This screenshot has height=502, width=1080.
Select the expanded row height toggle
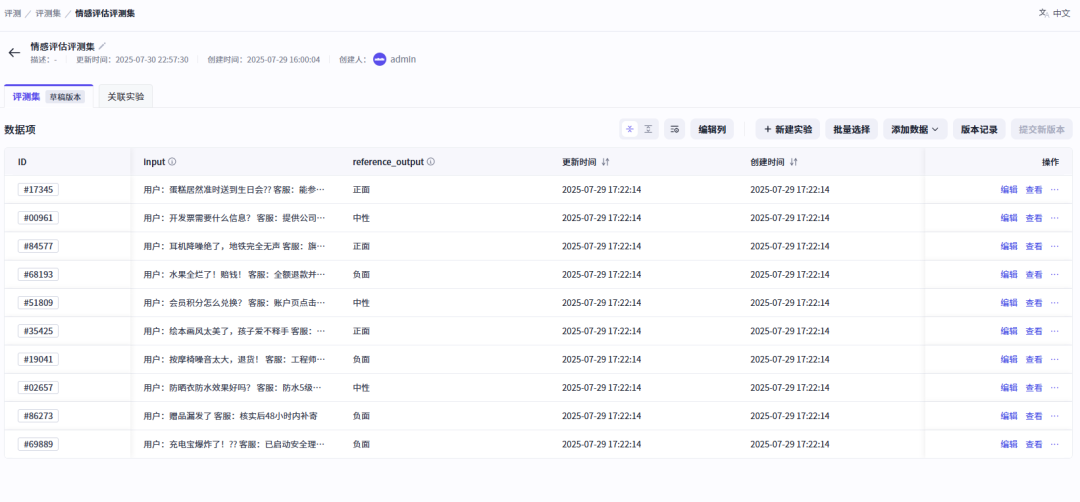(648, 129)
